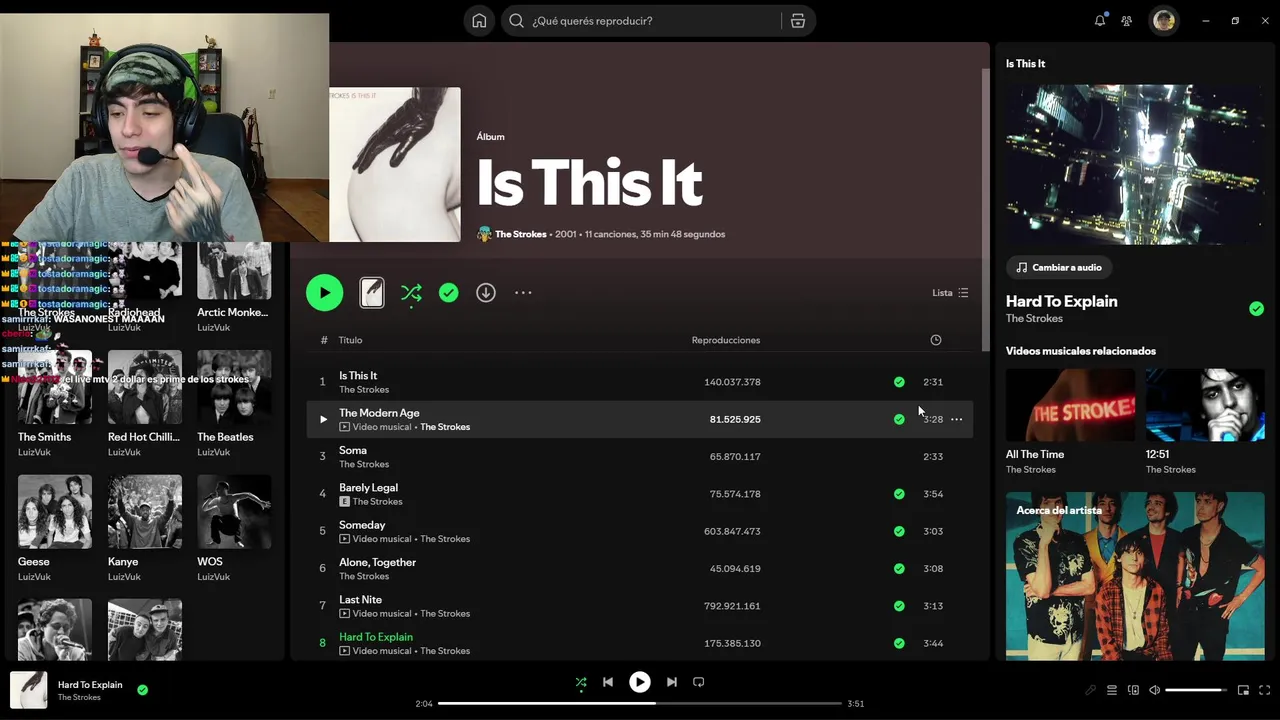Click the Now Playing music video
Screen dimensions: 1280x720
1135,164
